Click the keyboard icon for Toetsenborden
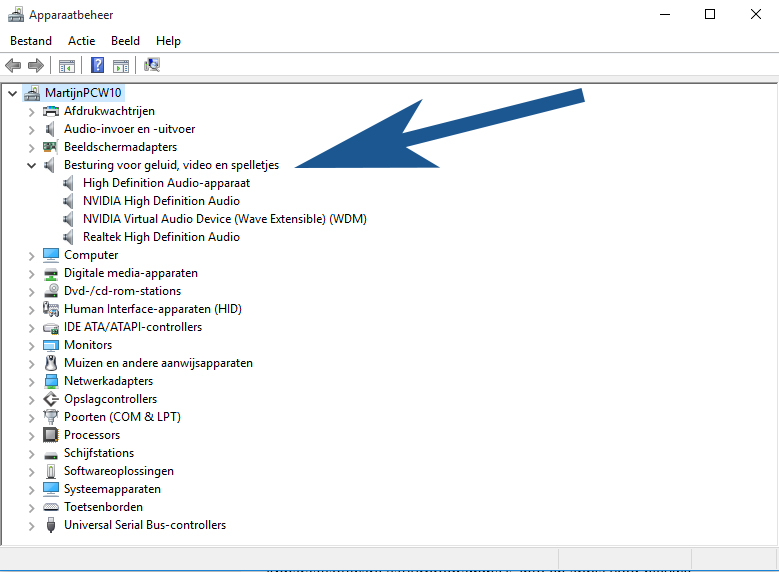 tap(51, 507)
